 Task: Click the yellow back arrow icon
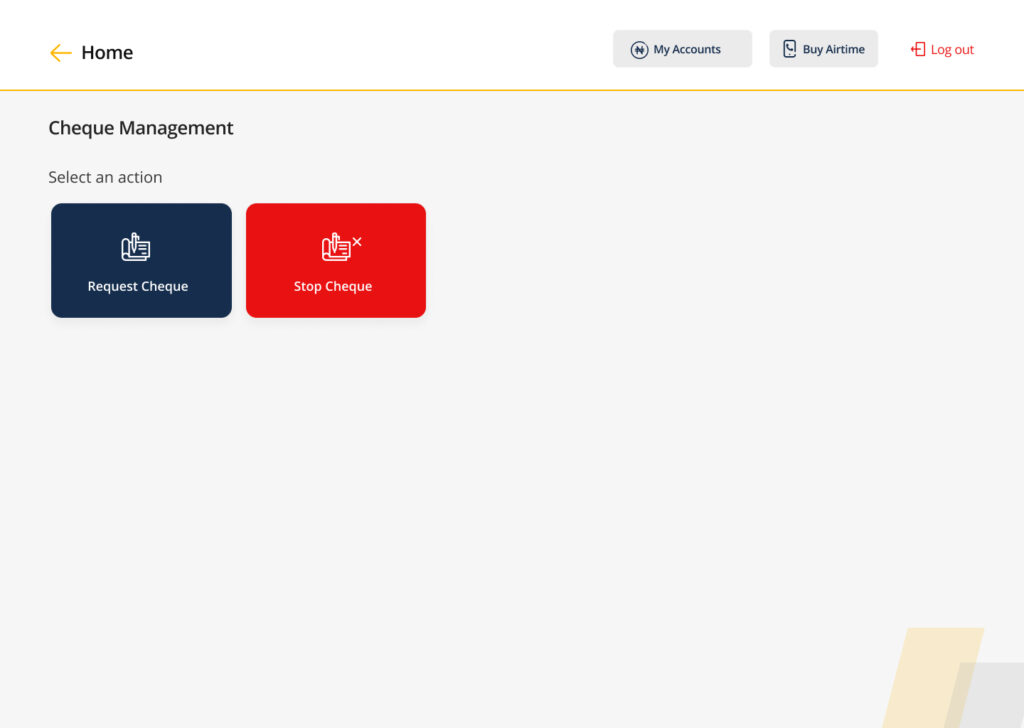[x=60, y=53]
